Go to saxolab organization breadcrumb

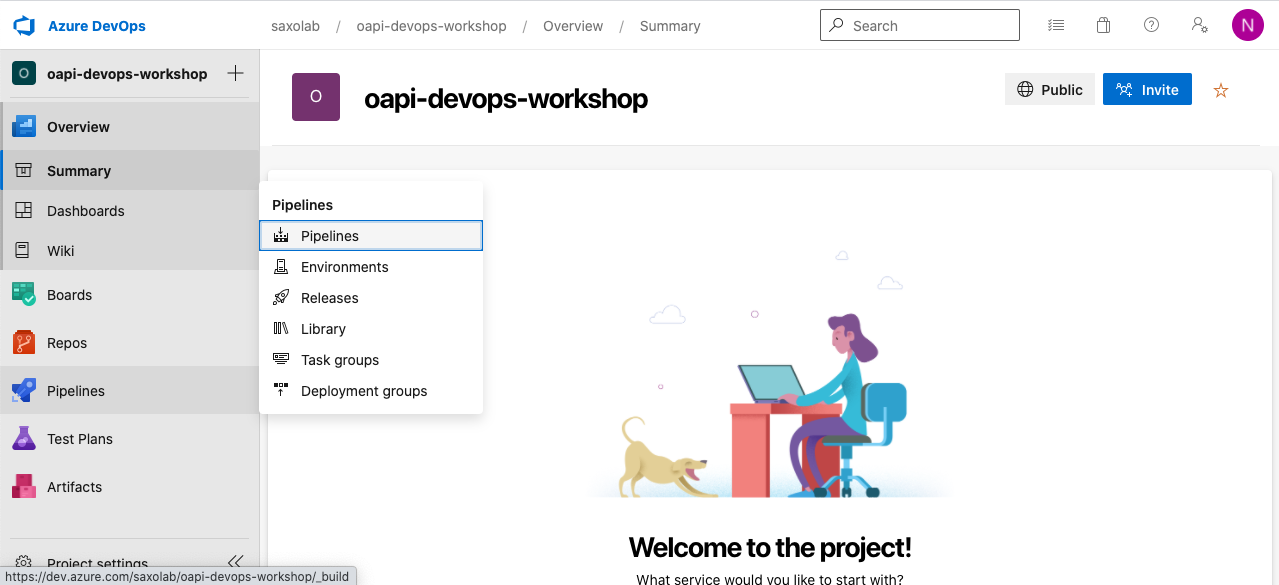[x=296, y=26]
